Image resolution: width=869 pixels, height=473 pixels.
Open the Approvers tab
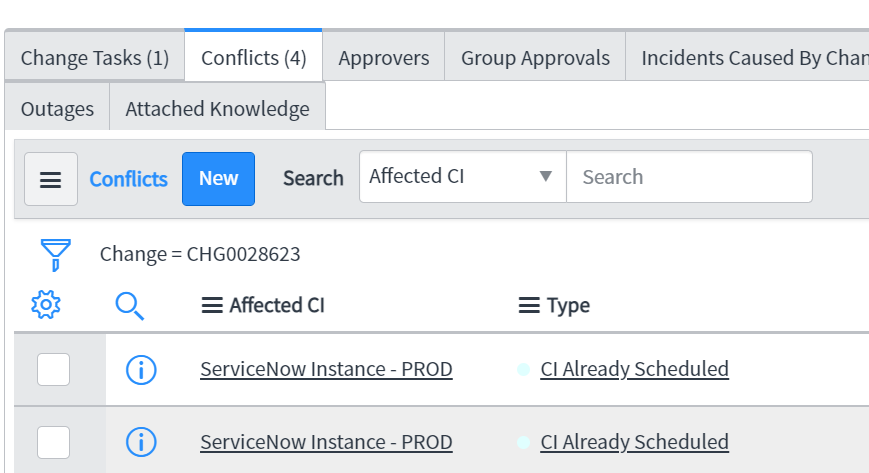(384, 58)
